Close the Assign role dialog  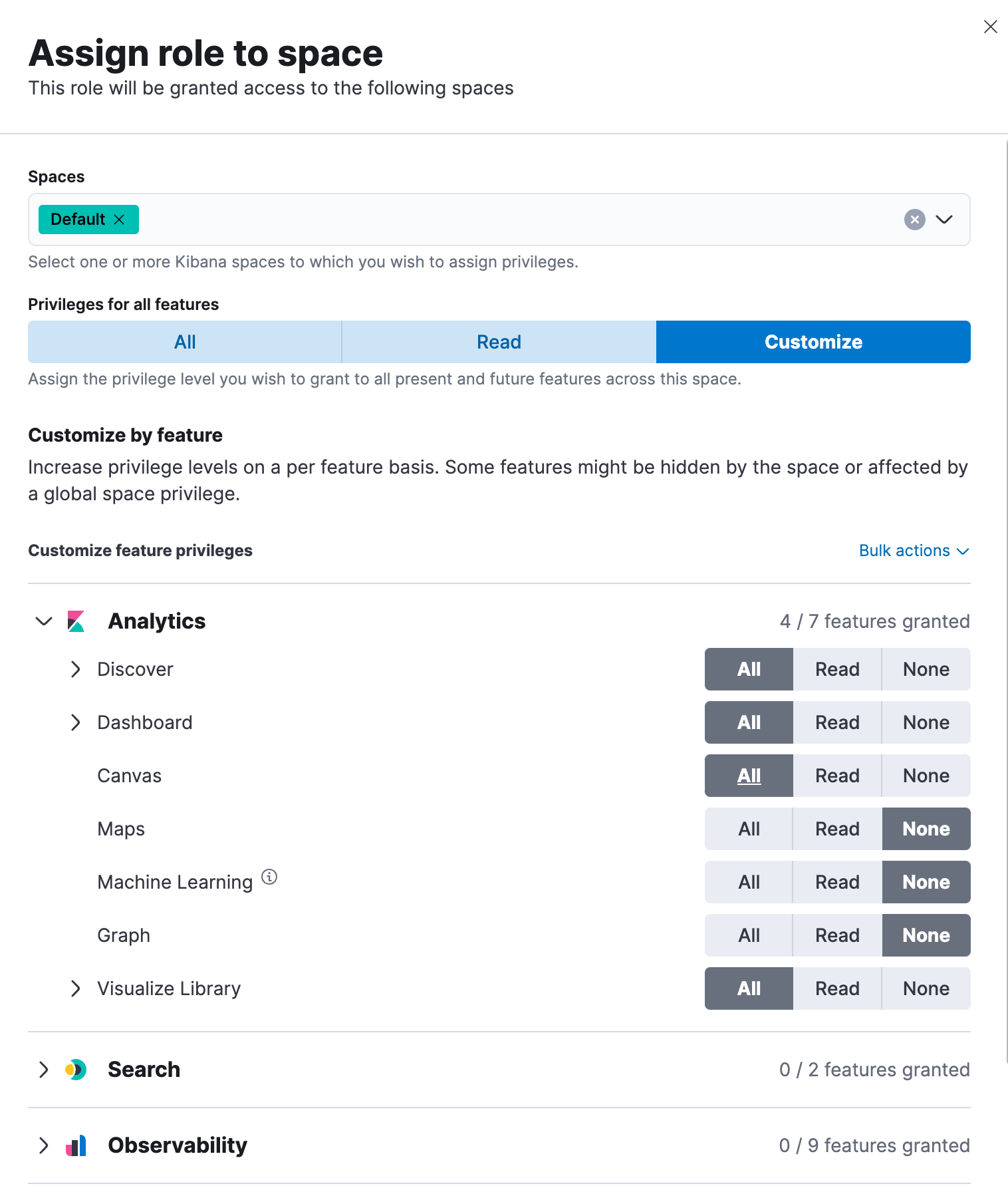click(x=990, y=27)
